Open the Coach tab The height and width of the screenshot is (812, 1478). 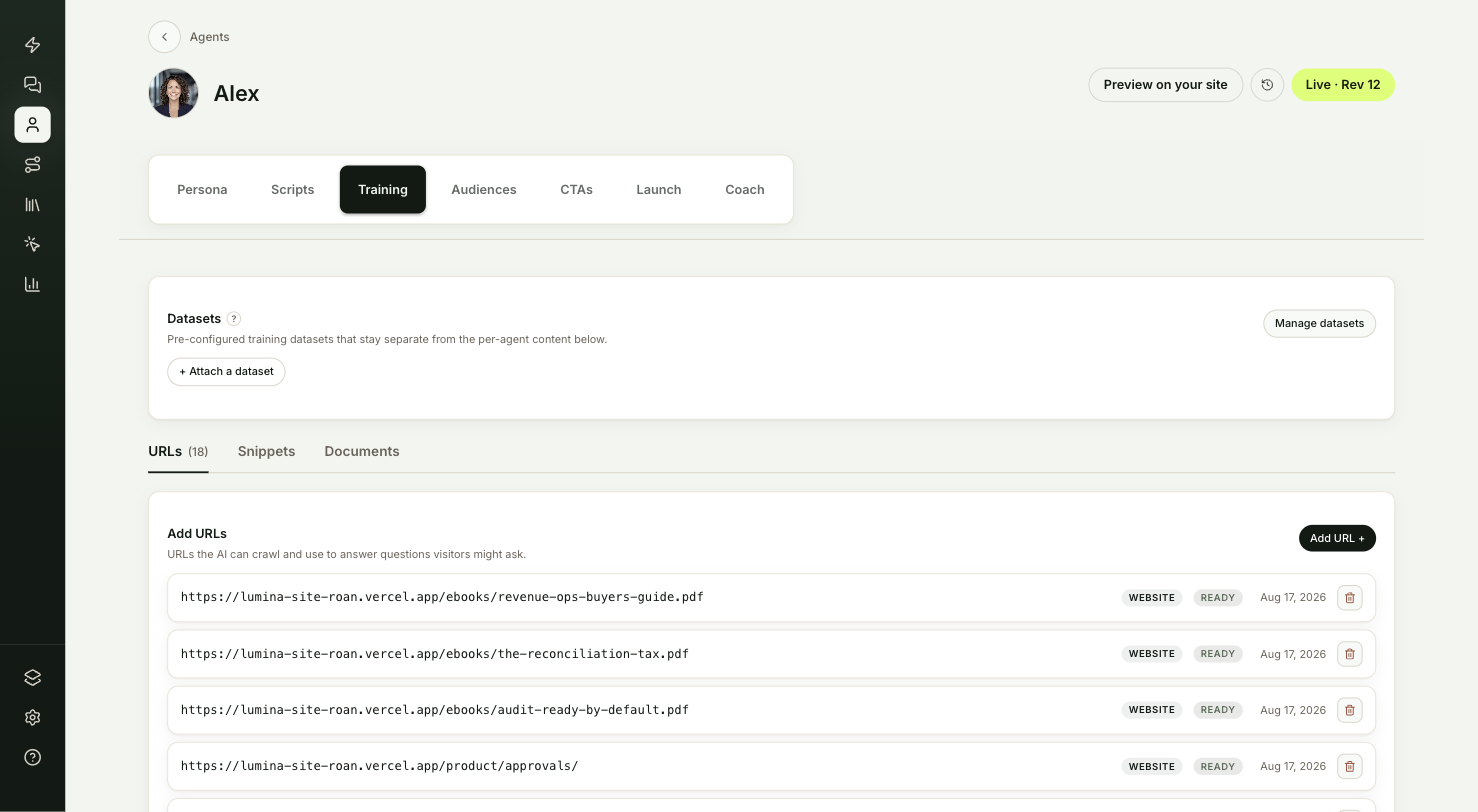click(745, 190)
